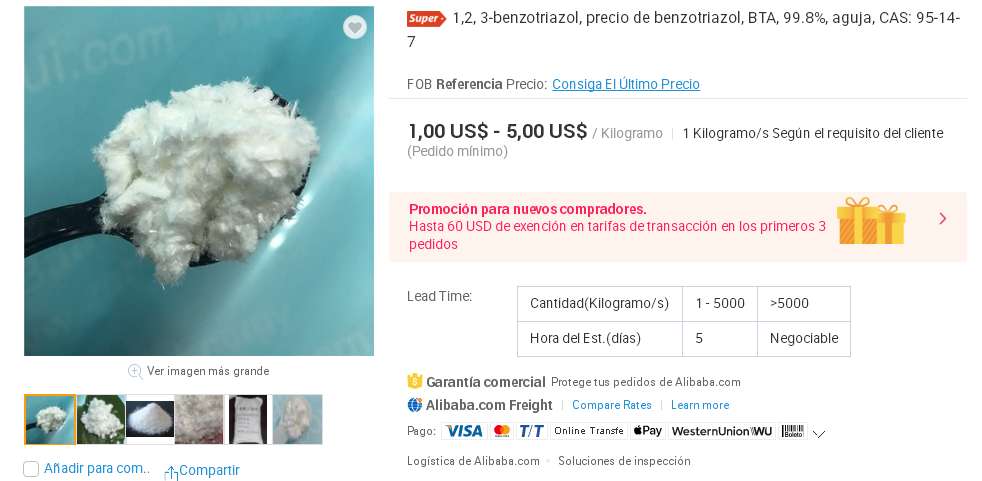Viewport: 982px width, 481px height.
Task: Click the heart favorite icon on product image
Action: [354, 27]
